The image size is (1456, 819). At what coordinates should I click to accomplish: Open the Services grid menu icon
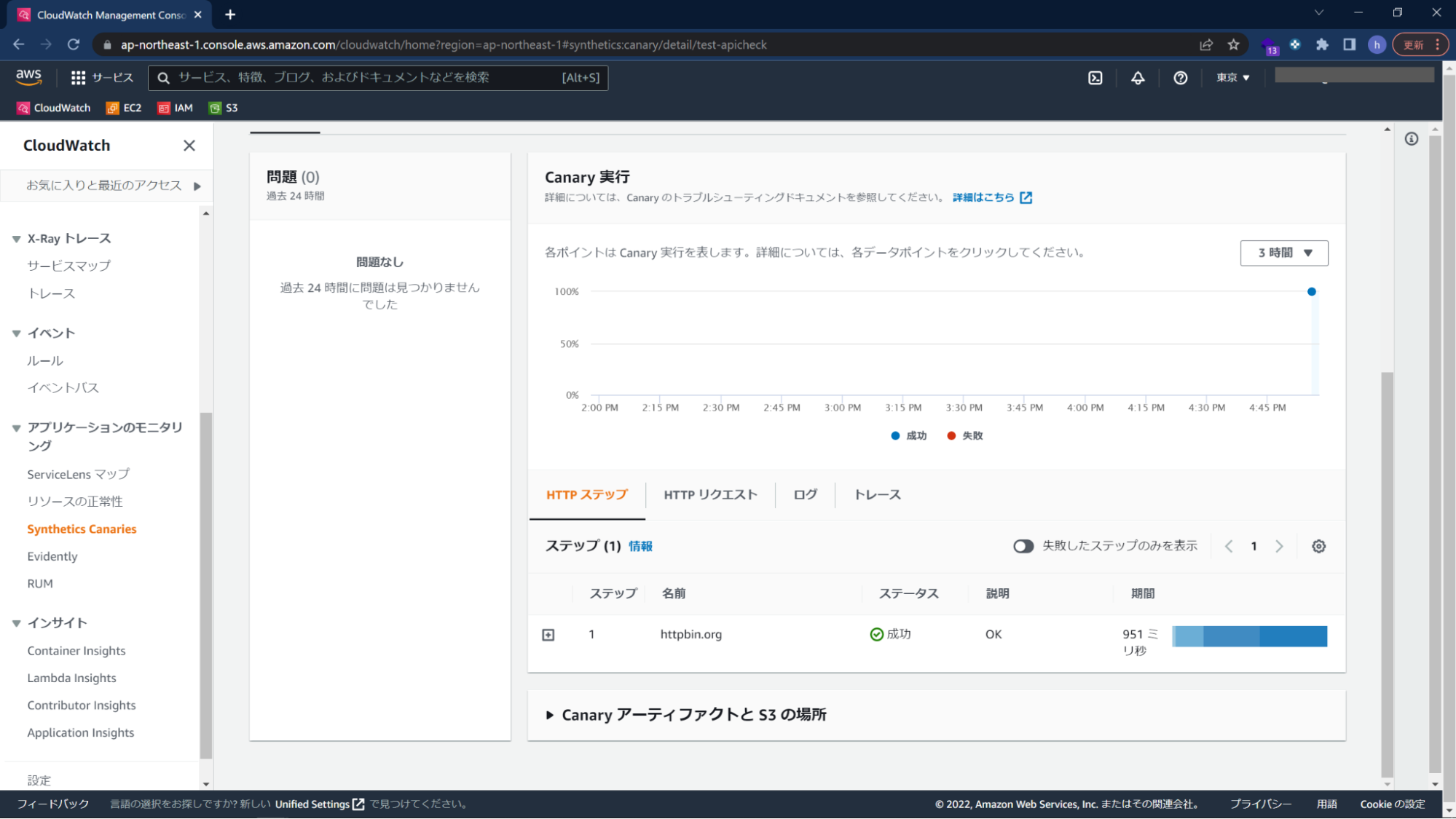tap(78, 78)
